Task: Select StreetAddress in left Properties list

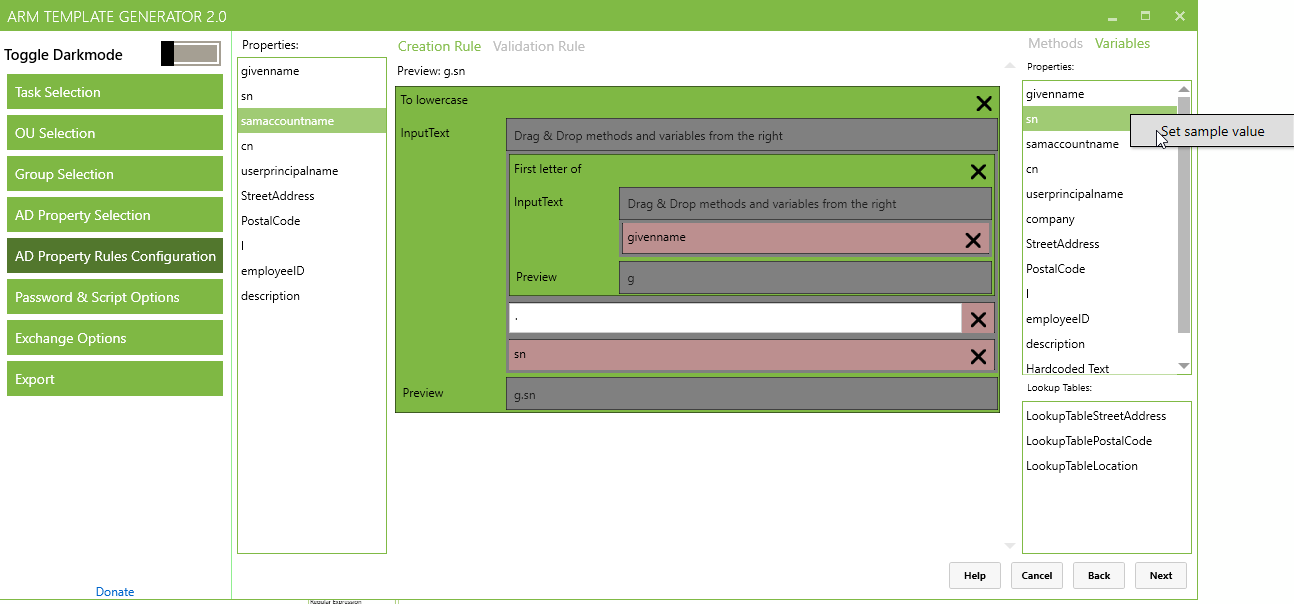Action: point(312,196)
